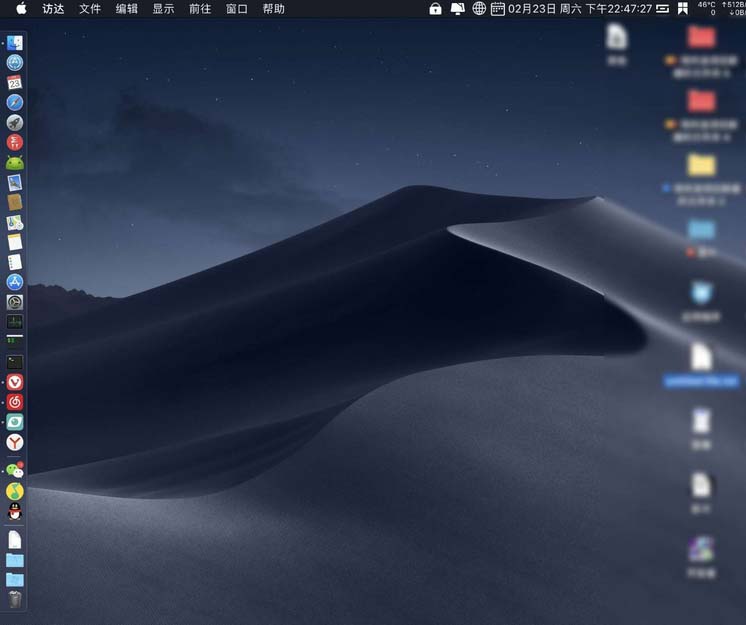
Task: Open the document icon in the dock
Action: point(15,539)
